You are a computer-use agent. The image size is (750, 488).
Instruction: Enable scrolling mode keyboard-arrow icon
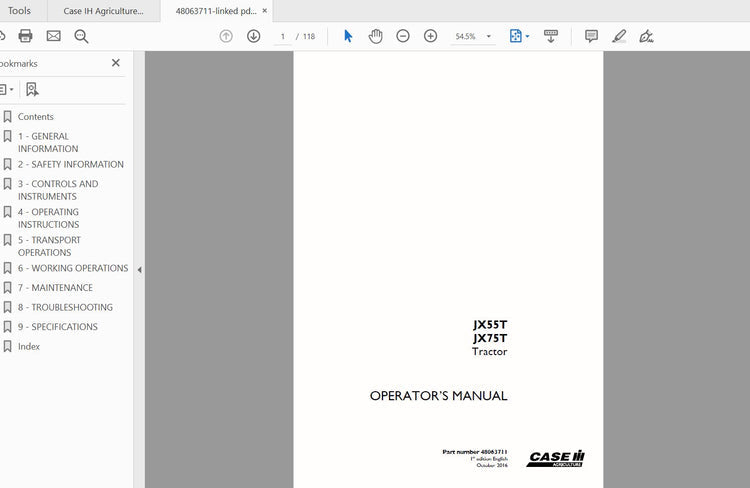pyautogui.click(x=551, y=36)
